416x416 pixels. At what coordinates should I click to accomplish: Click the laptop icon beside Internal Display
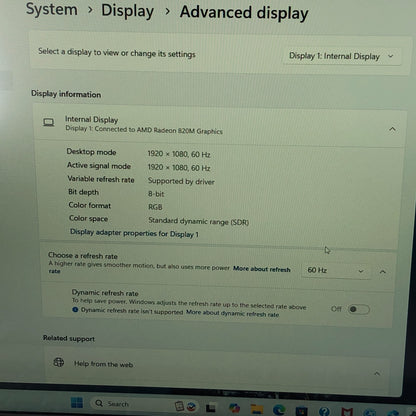[x=49, y=122]
